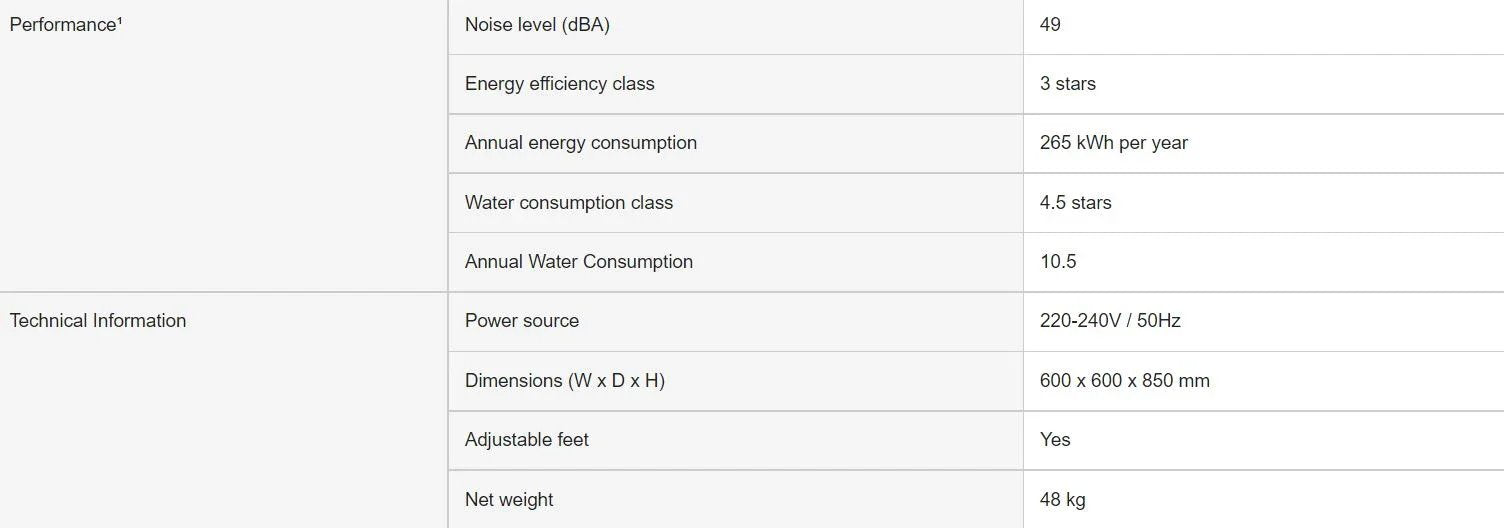Click the noise level value 49
The width and height of the screenshot is (1504, 528).
coord(1050,25)
